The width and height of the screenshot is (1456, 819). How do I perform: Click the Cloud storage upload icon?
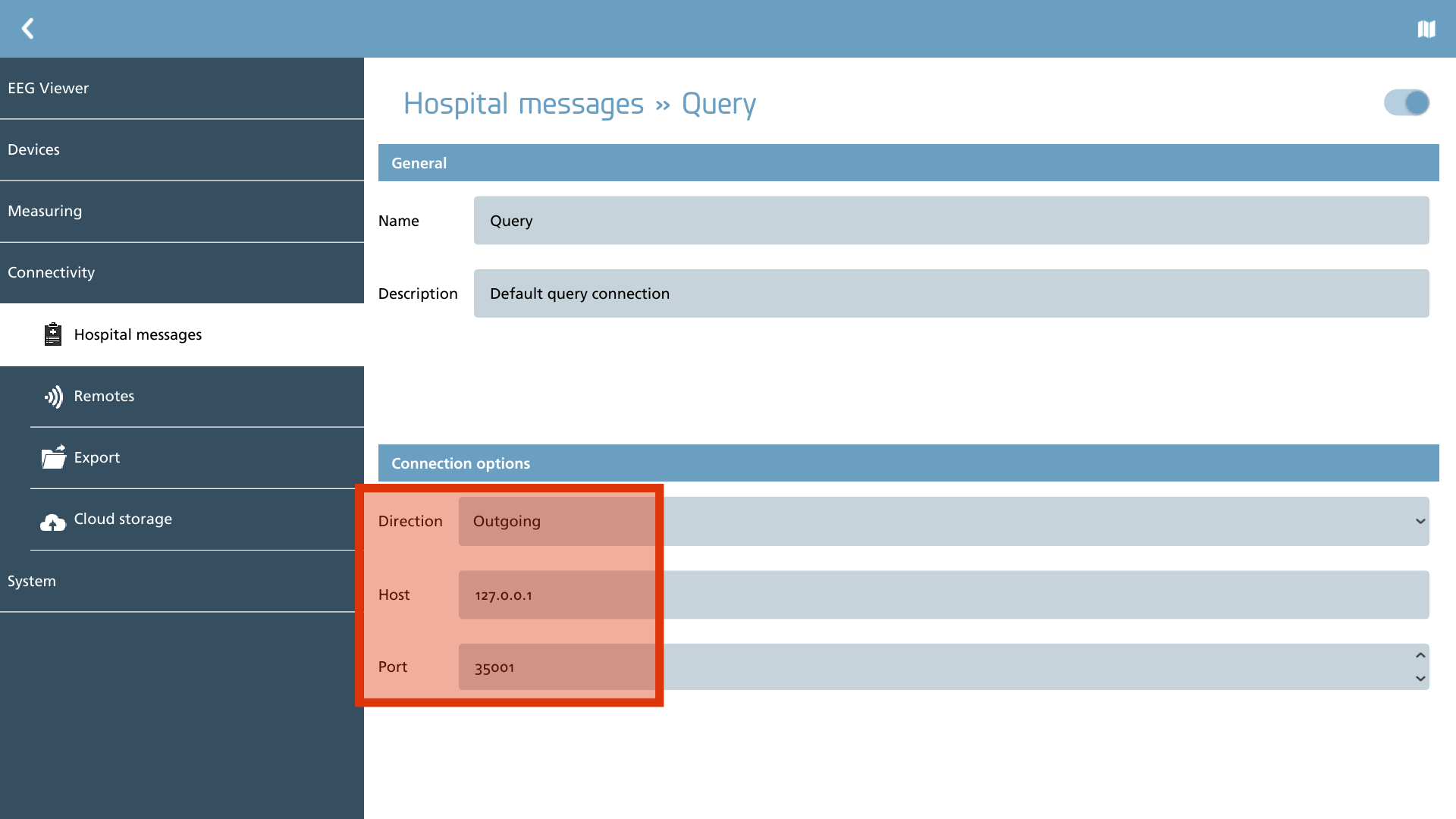click(x=53, y=522)
